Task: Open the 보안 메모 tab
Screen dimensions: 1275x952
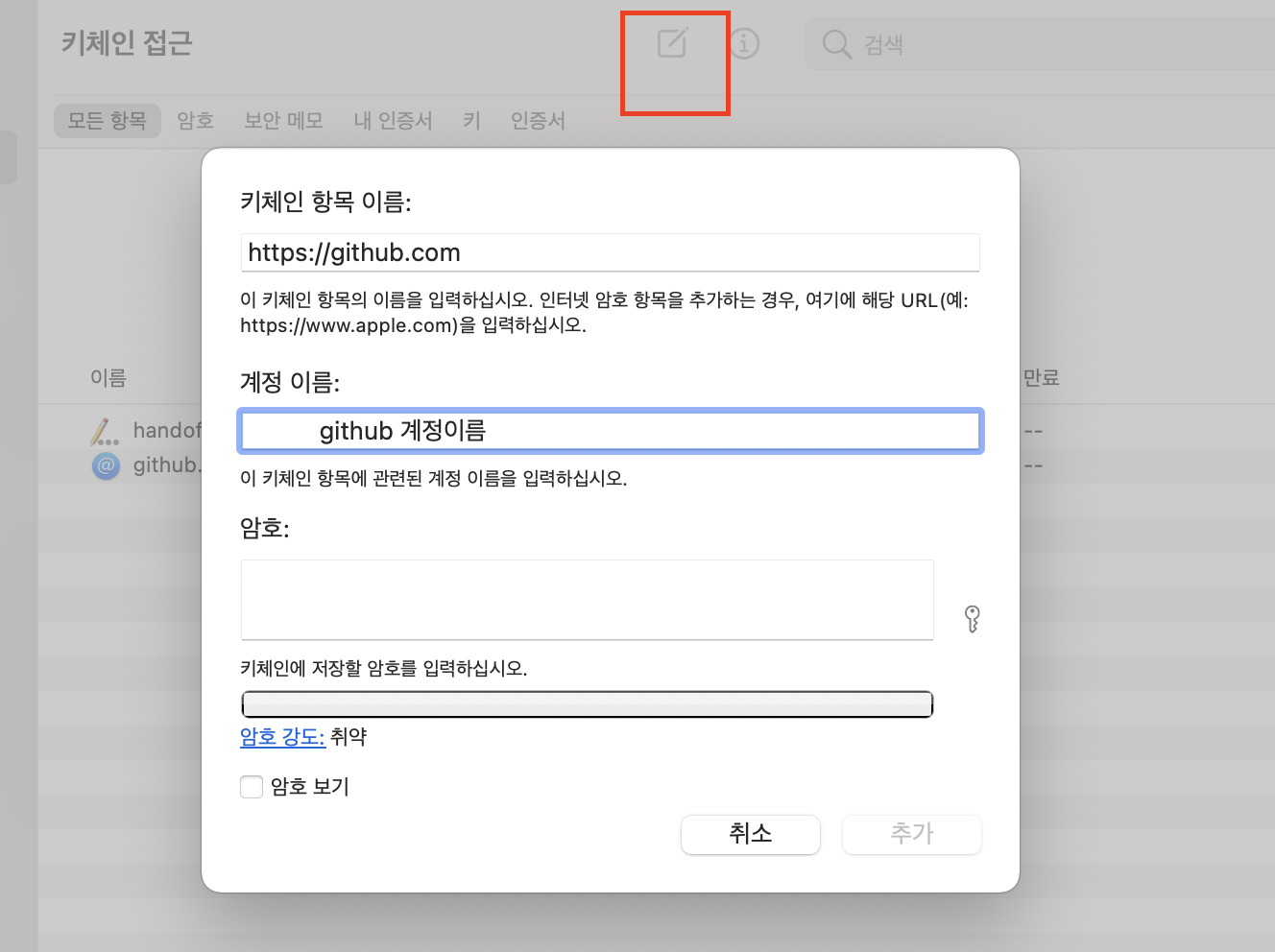Action: (x=283, y=121)
